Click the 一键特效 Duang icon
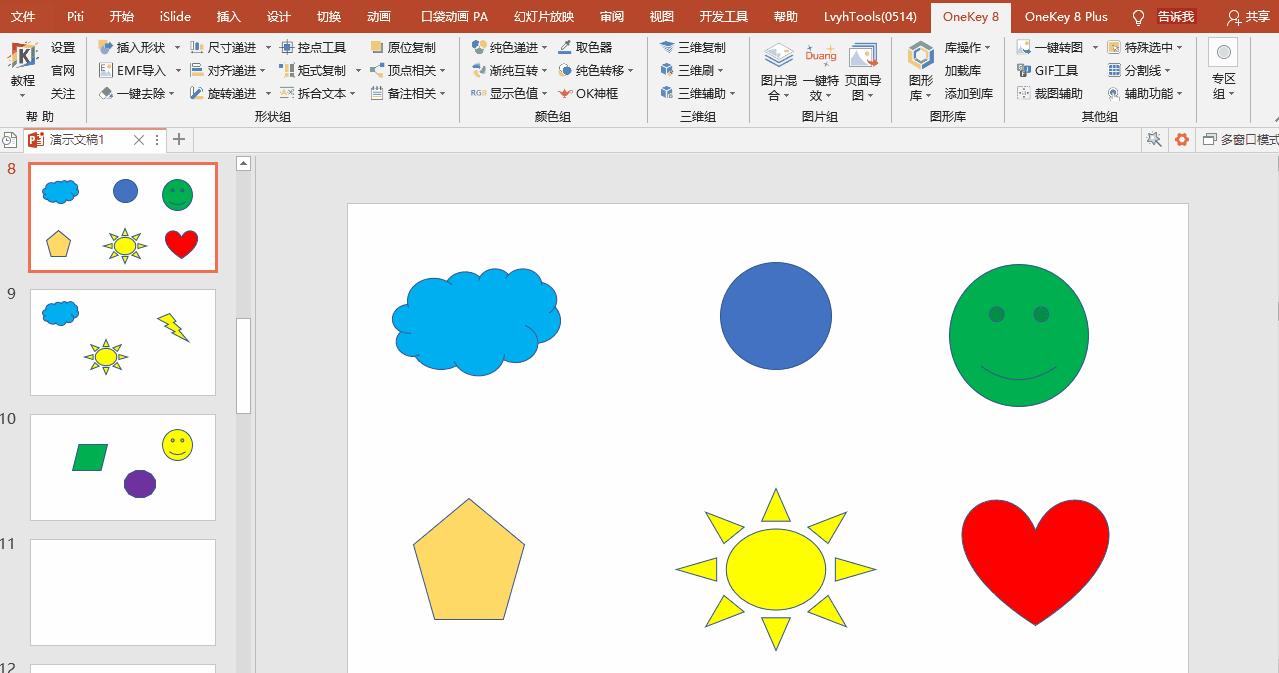 pyautogui.click(x=820, y=55)
